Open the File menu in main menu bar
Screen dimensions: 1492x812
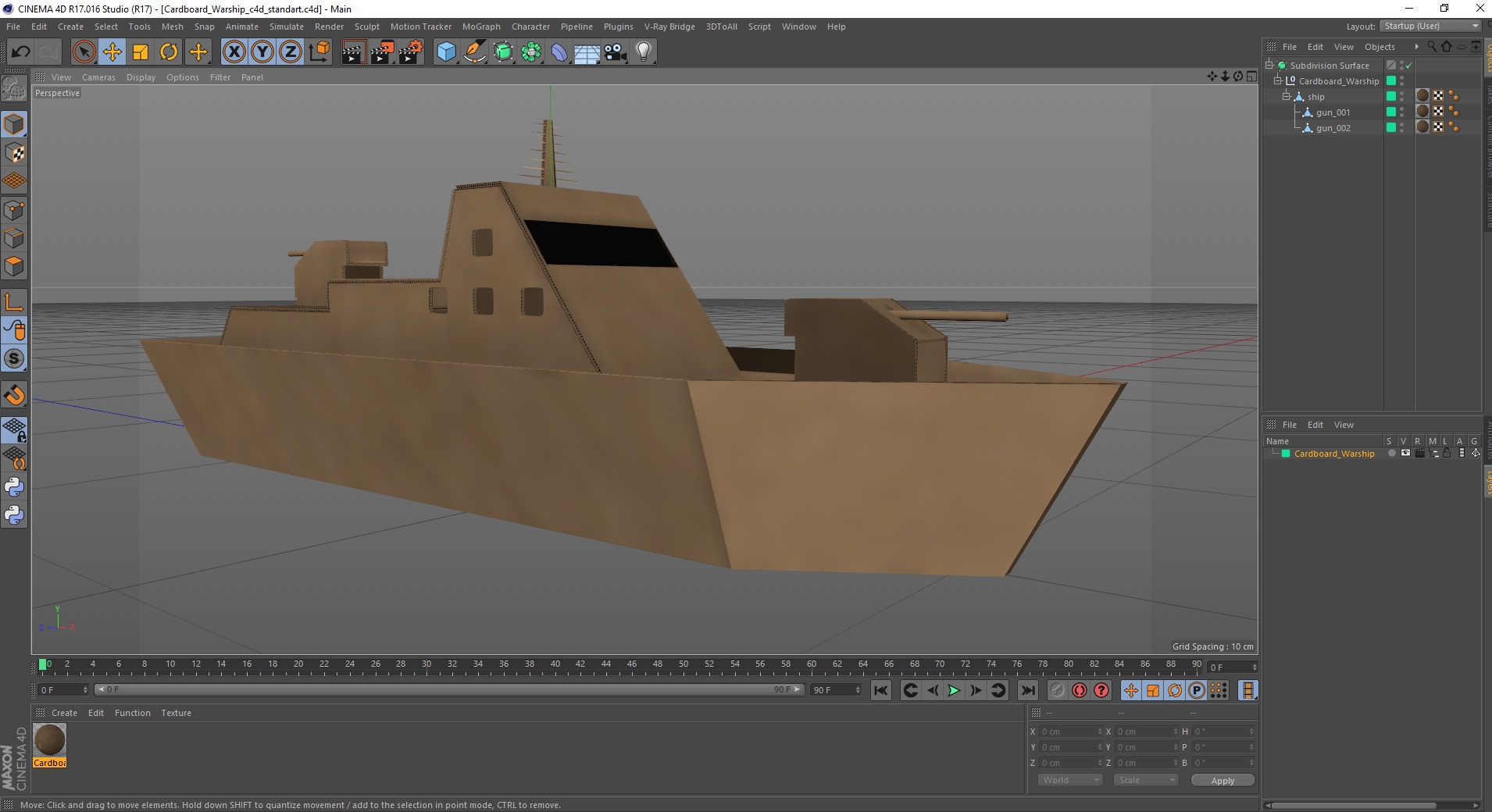13,27
